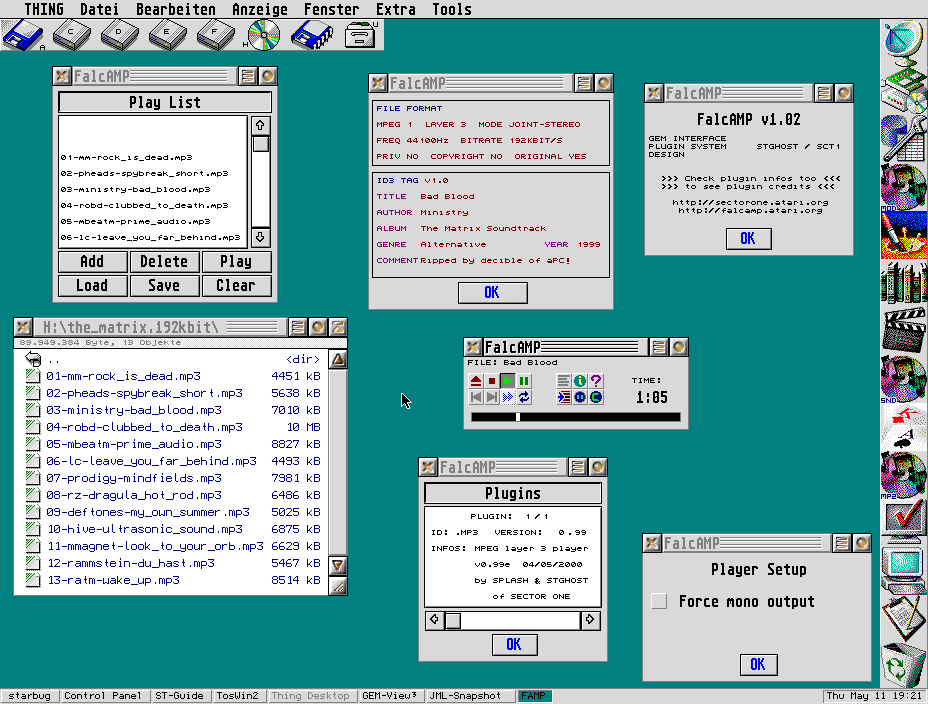Switch to GEM-View3 in the taskbar
Viewport: 928px width, 704px height.
tap(389, 696)
